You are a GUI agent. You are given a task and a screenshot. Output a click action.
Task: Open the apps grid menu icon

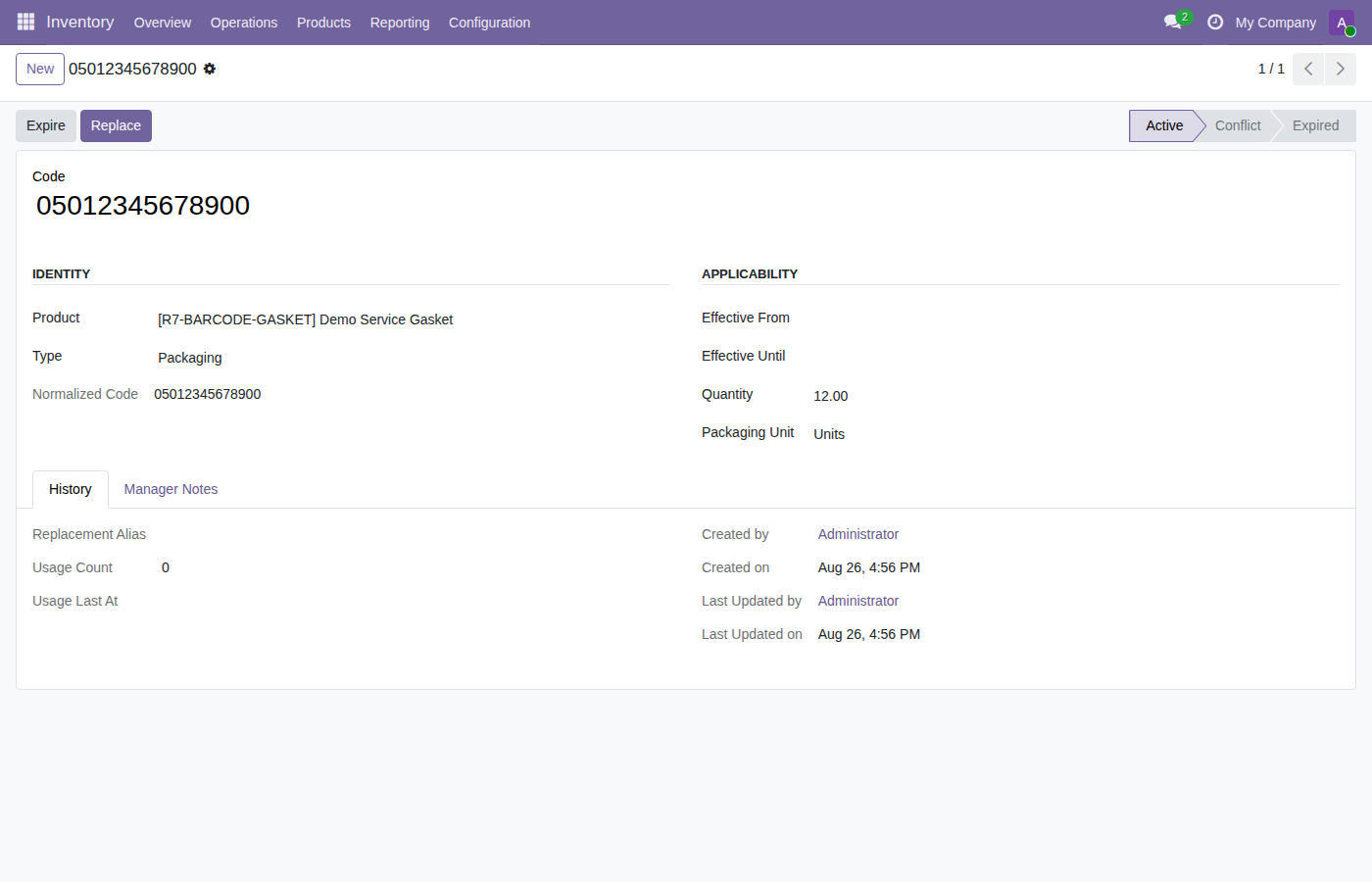pyautogui.click(x=25, y=22)
